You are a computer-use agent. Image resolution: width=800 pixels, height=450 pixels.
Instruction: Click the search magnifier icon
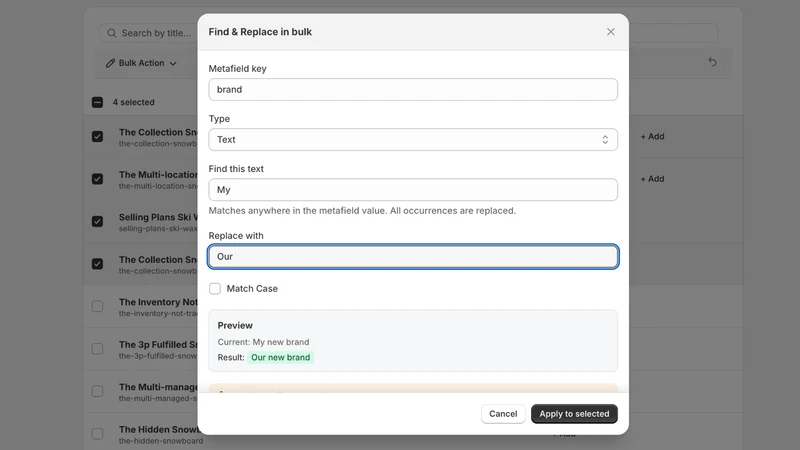click(x=112, y=33)
